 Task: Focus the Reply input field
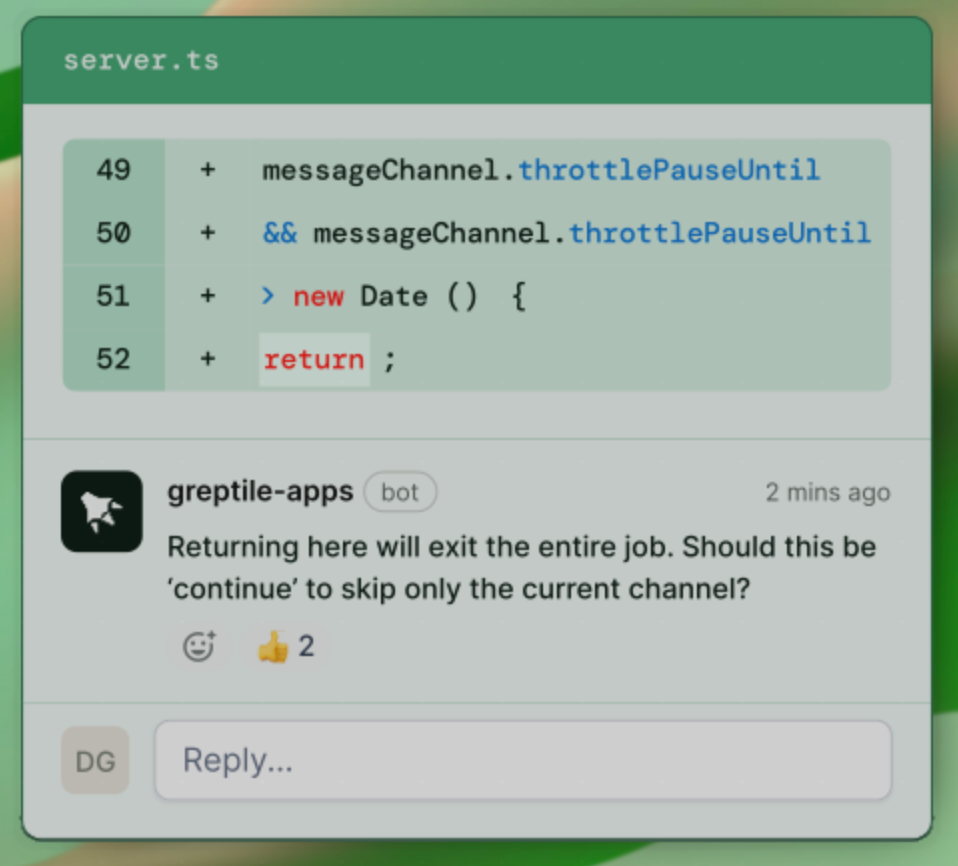pos(523,760)
